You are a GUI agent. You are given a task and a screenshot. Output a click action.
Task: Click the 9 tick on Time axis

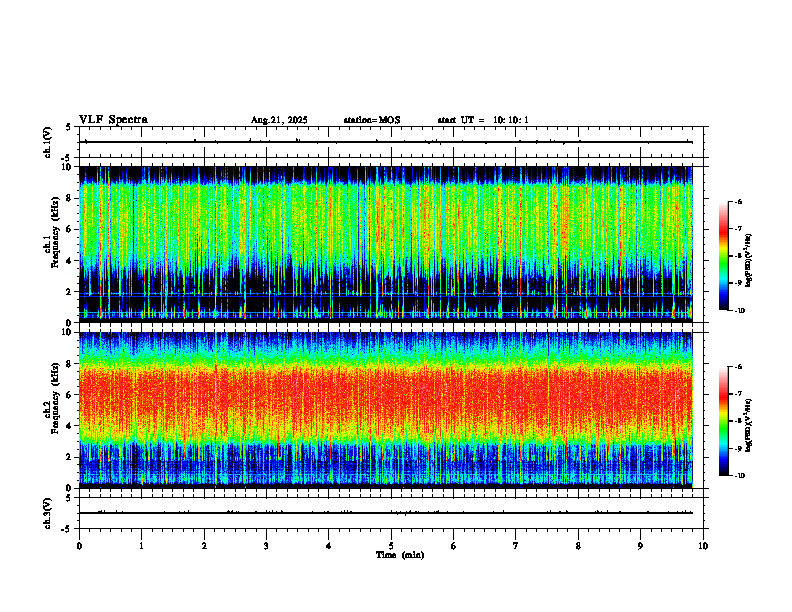640,546
